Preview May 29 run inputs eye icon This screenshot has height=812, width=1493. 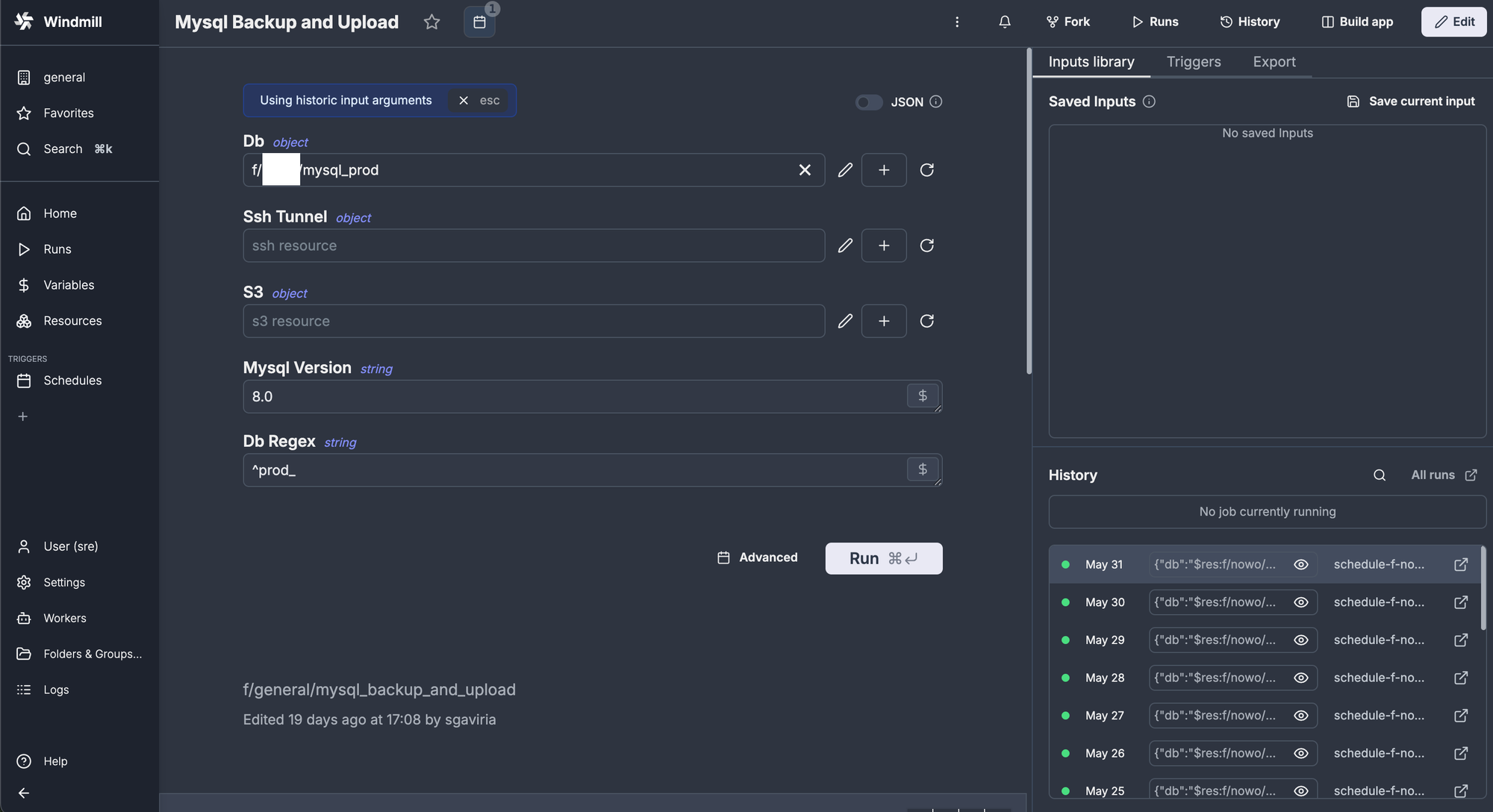1301,640
